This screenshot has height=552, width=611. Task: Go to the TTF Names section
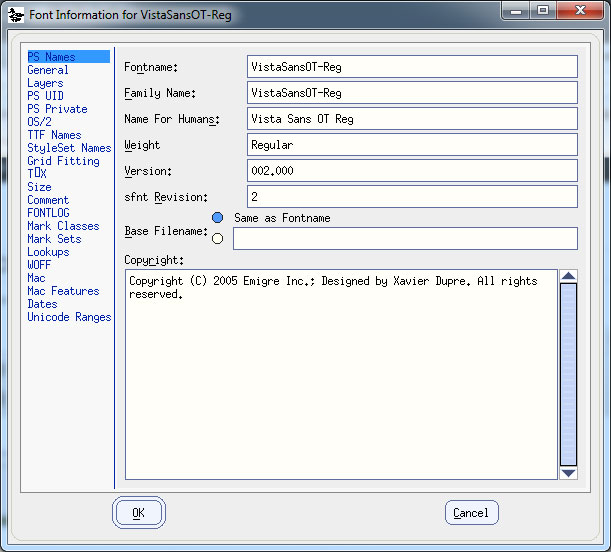point(54,135)
